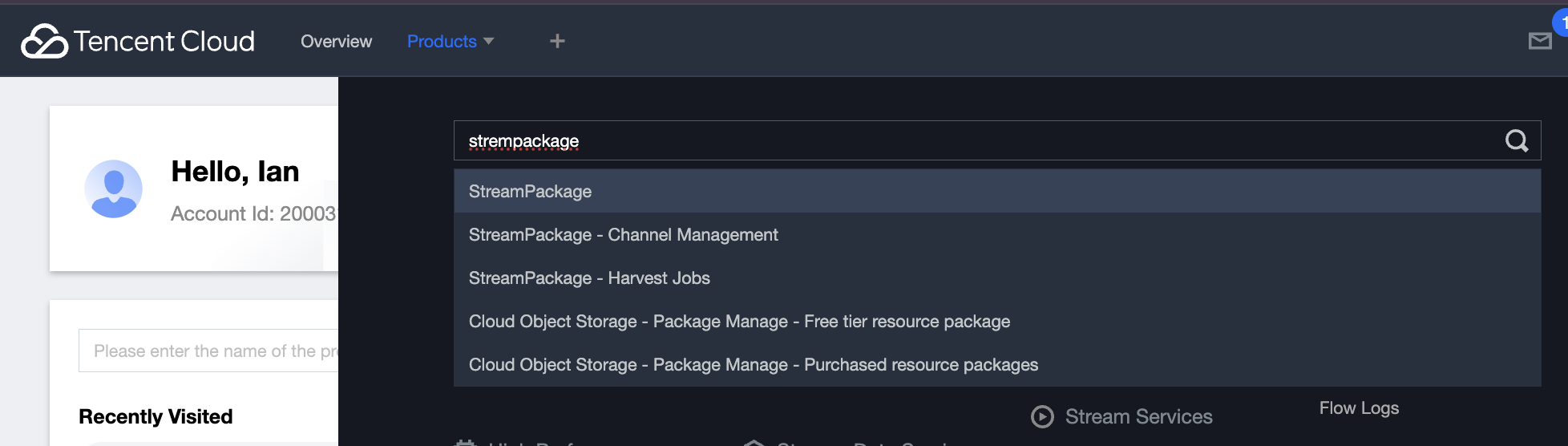1568x446 pixels.
Task: Click the Stream Services play icon
Action: click(1042, 416)
